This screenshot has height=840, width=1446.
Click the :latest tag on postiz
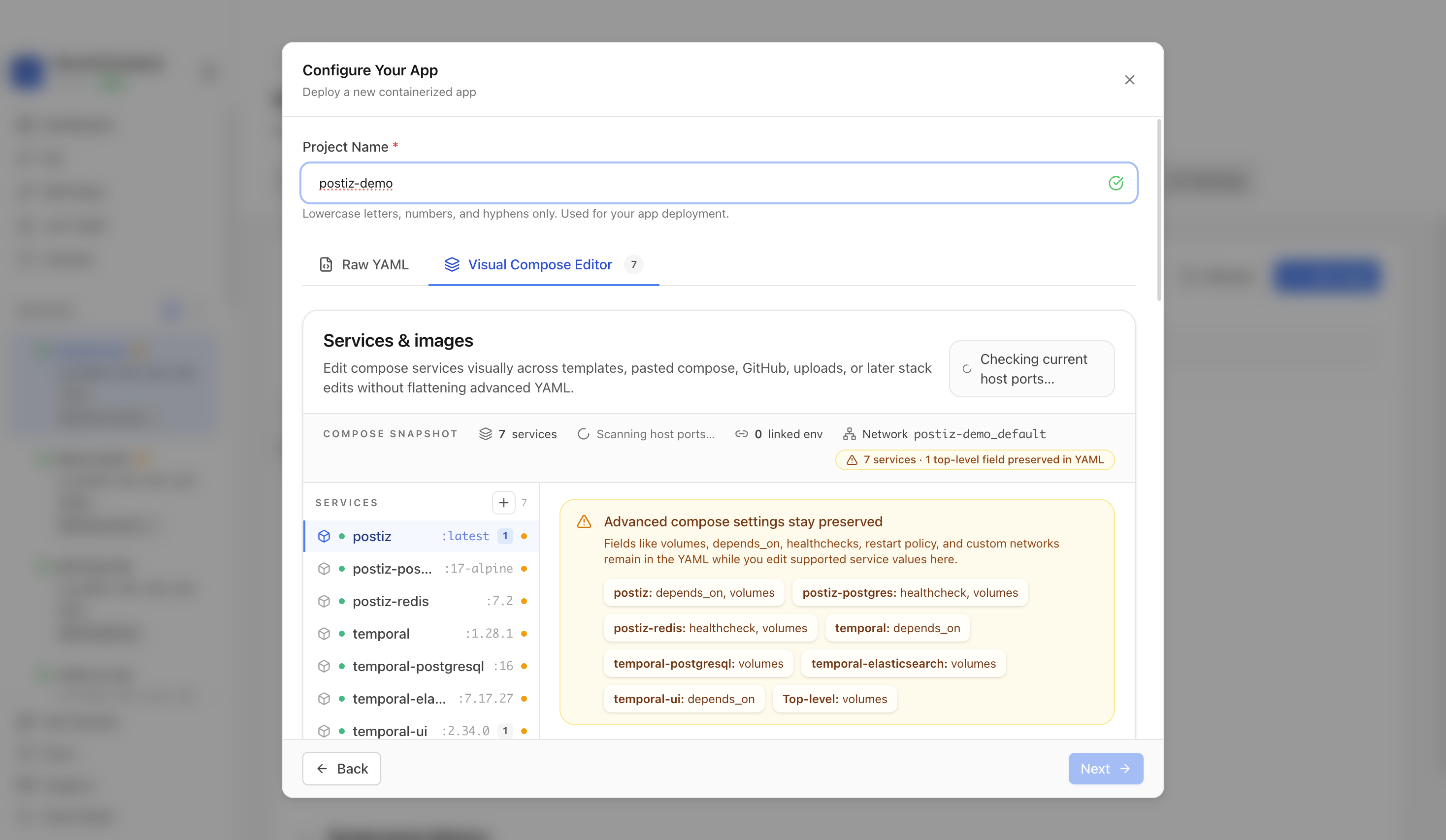tap(465, 536)
